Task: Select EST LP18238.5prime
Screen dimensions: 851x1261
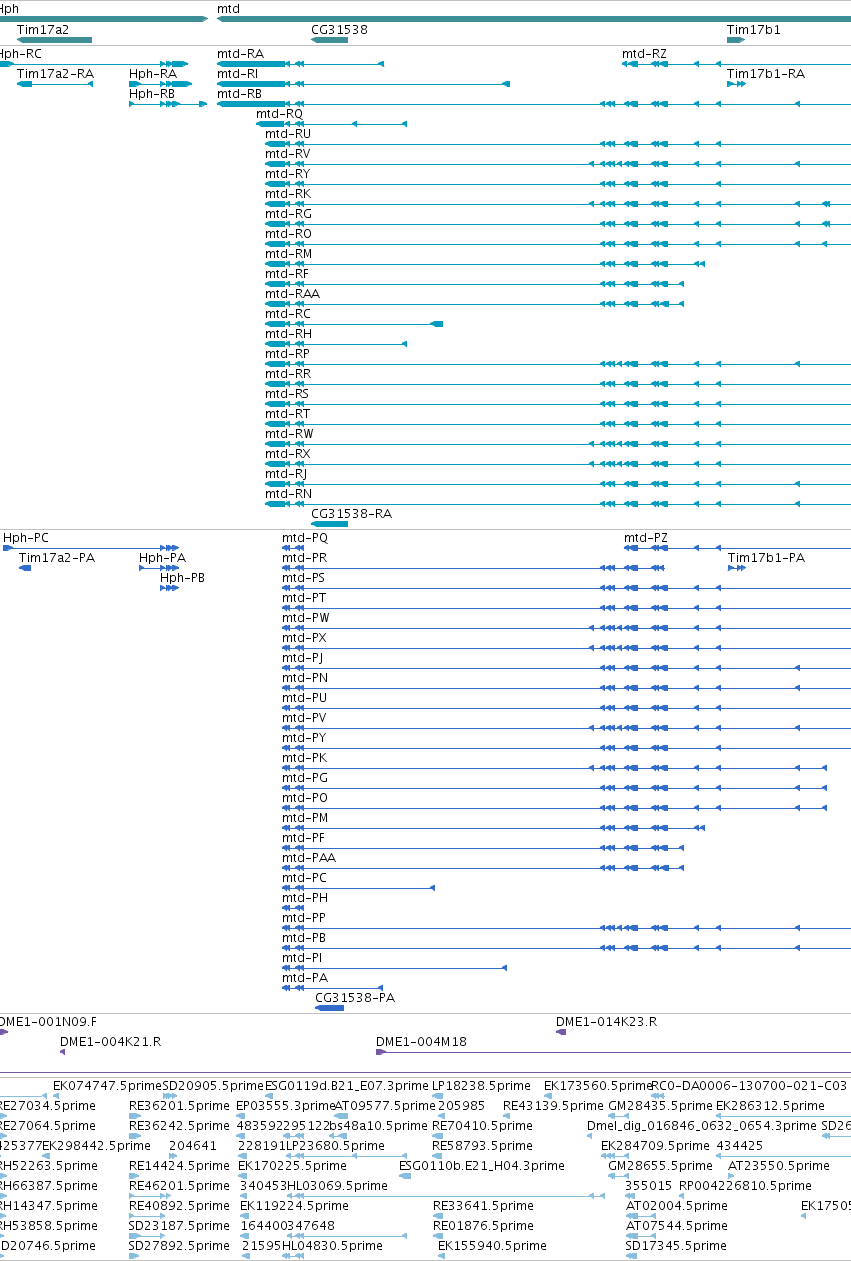Action: pyautogui.click(x=481, y=1086)
